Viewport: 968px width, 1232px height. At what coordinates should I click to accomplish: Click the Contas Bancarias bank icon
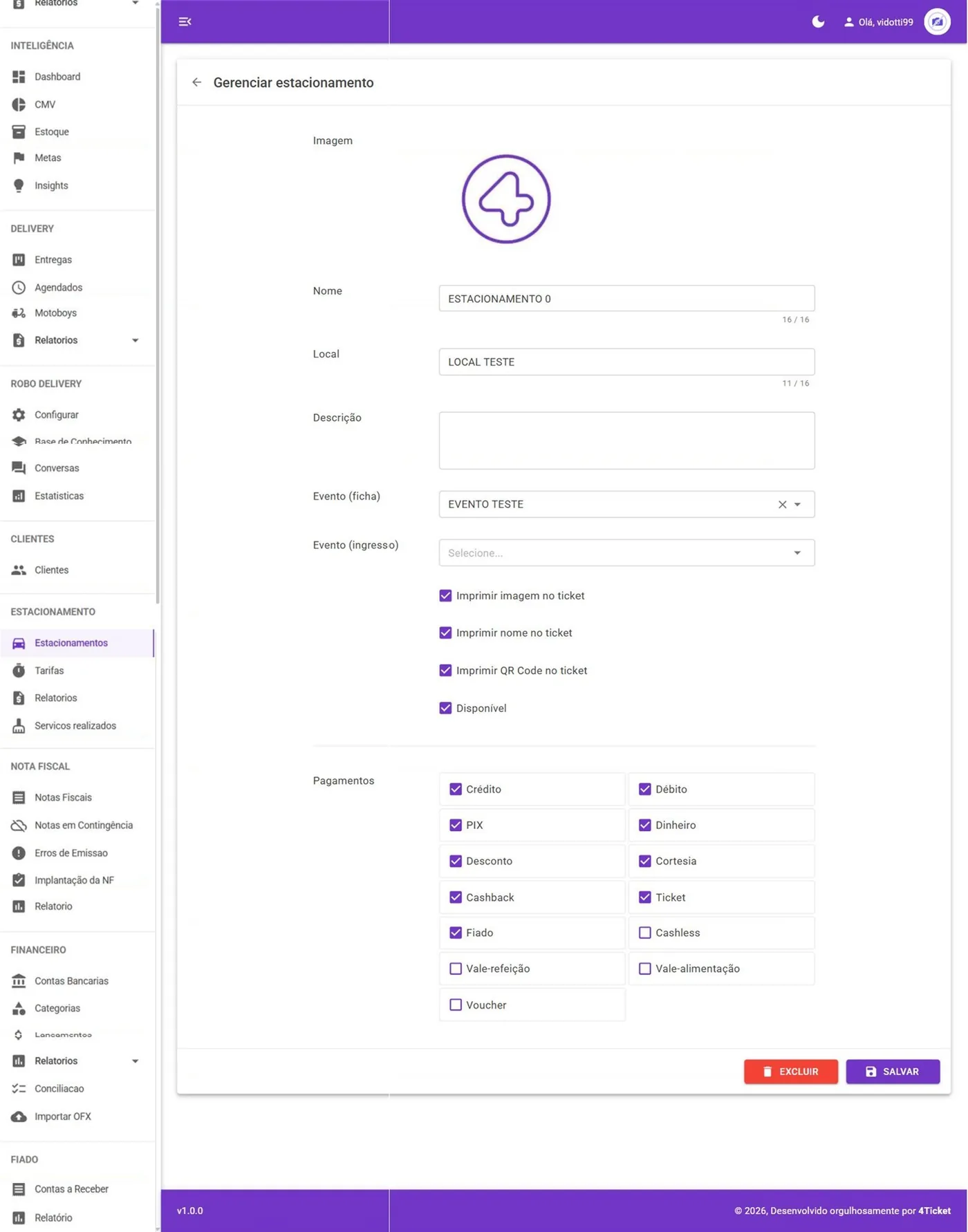[19, 981]
